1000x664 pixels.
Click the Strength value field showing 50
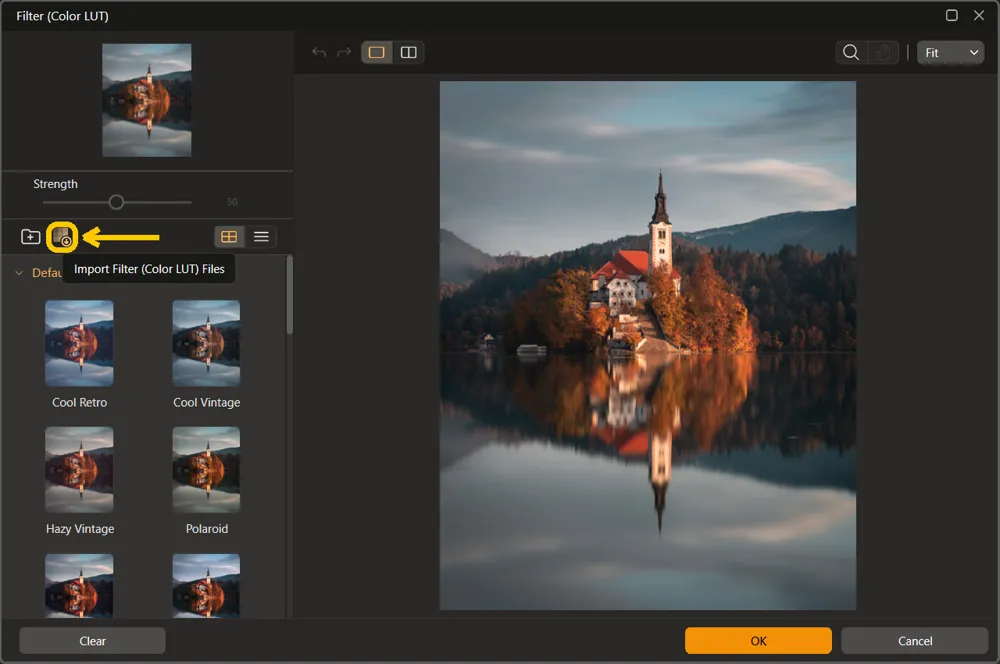(x=232, y=202)
